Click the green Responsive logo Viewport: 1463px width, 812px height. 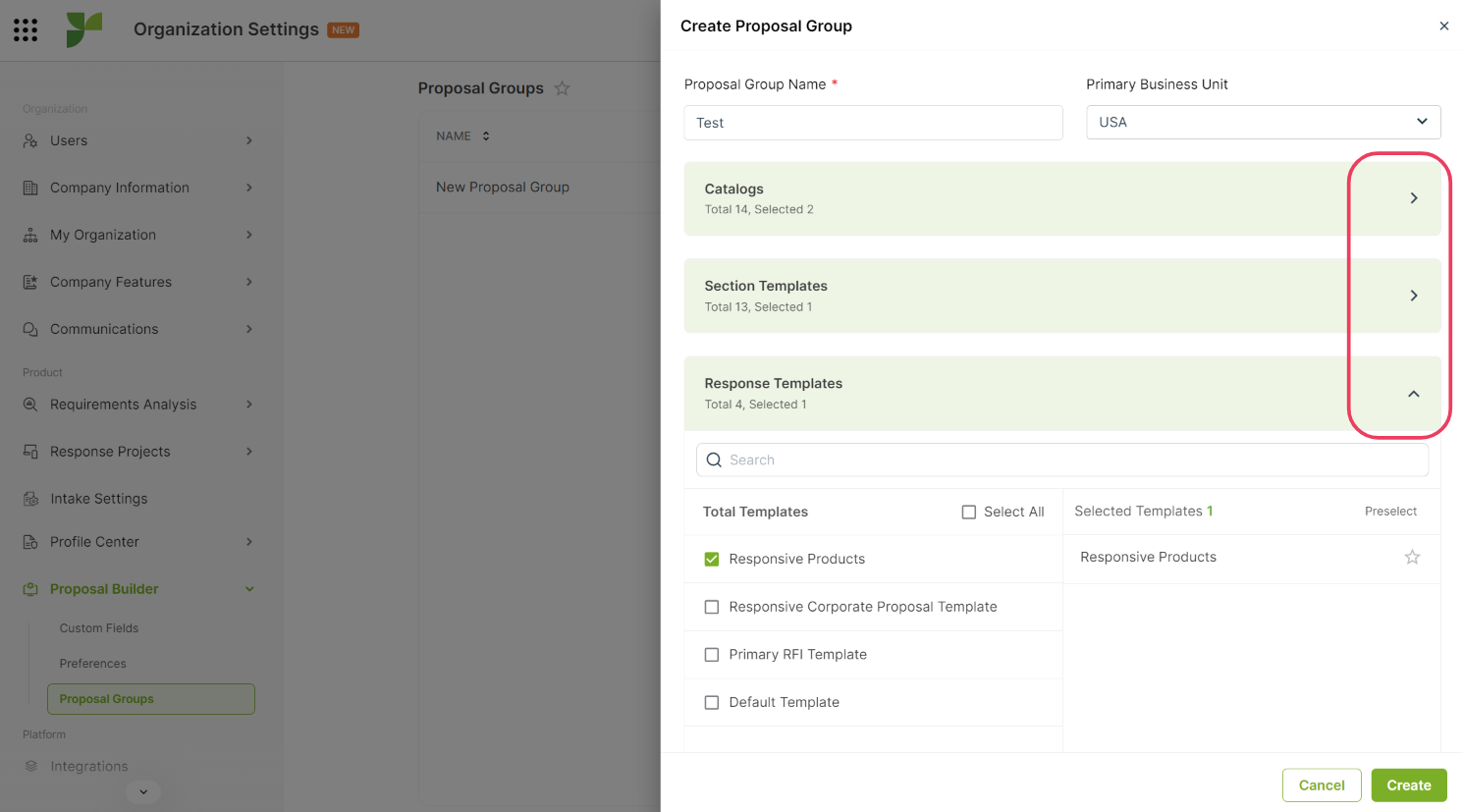[84, 29]
